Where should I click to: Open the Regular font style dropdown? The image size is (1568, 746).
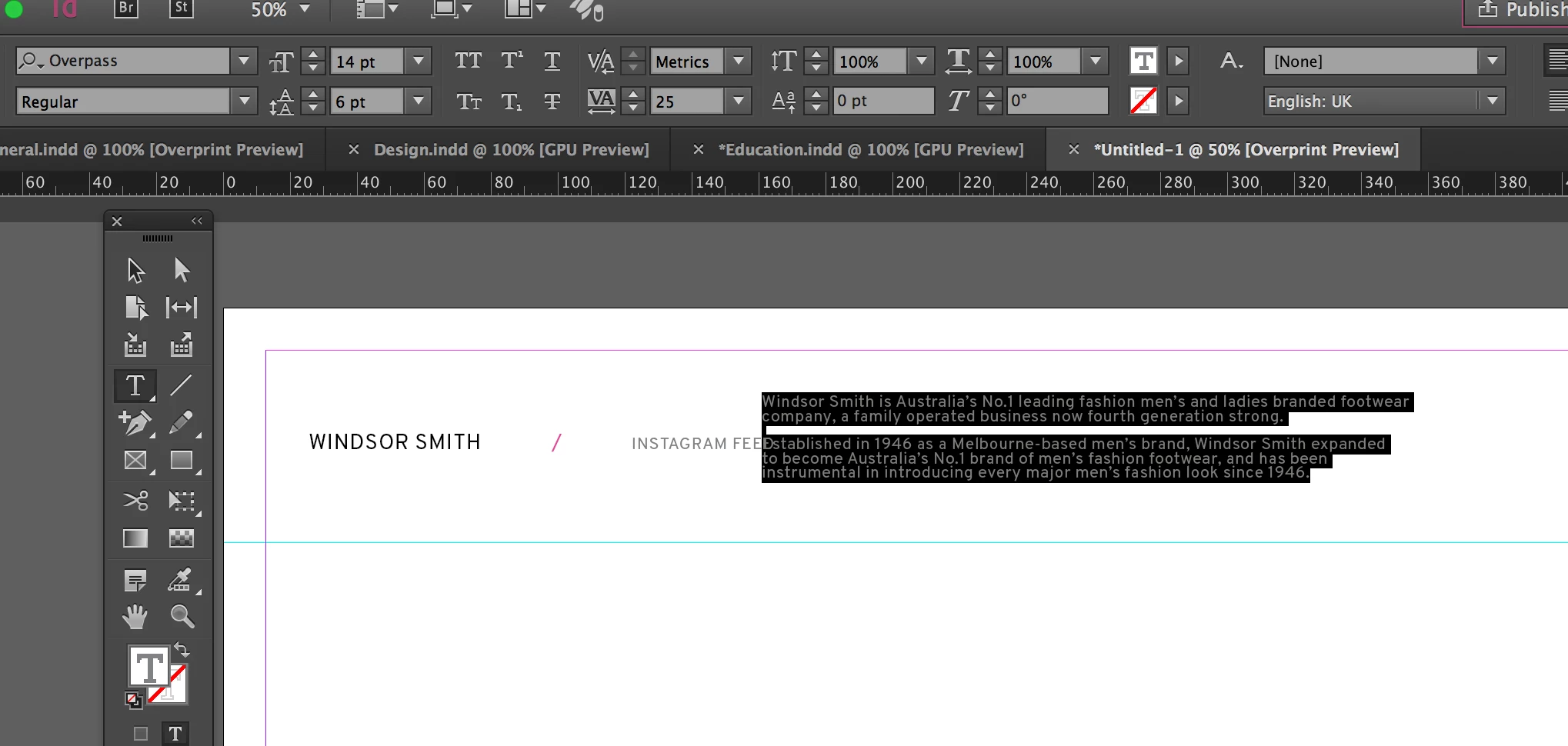244,101
